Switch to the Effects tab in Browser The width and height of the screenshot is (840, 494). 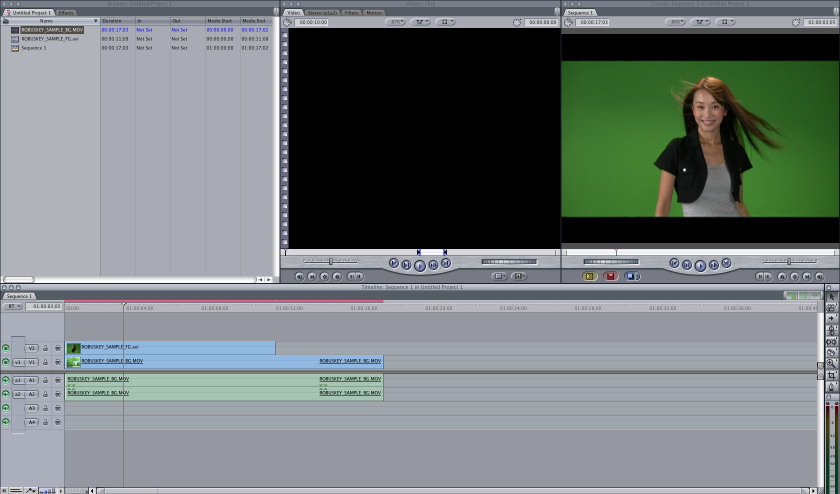pos(66,12)
